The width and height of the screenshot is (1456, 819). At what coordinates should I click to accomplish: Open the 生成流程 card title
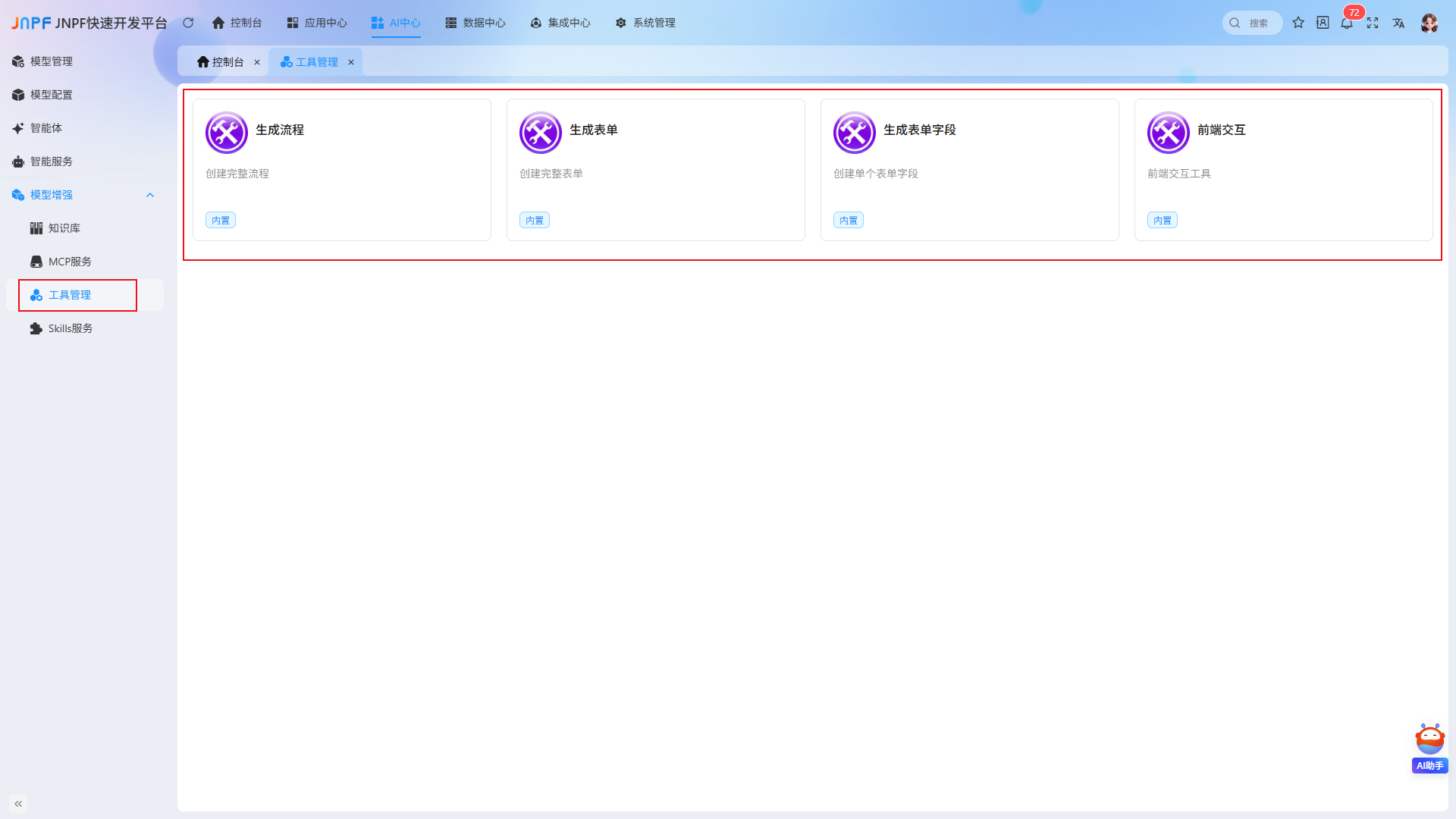[x=280, y=130]
